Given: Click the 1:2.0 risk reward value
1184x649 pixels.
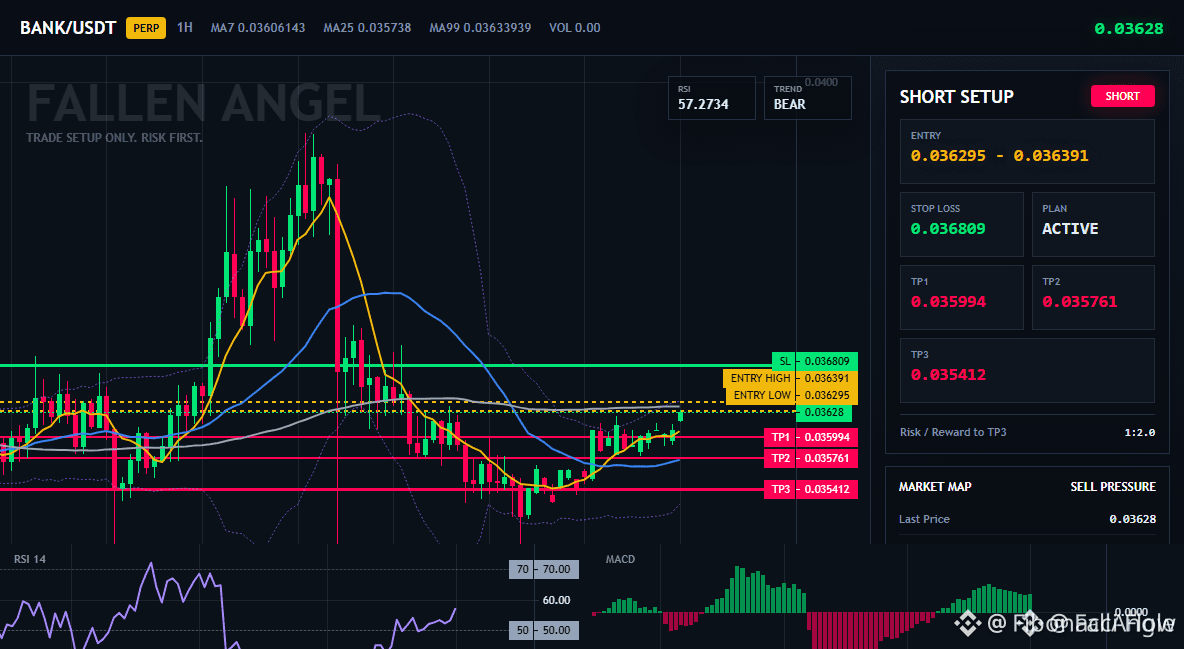Looking at the screenshot, I should click(1139, 432).
